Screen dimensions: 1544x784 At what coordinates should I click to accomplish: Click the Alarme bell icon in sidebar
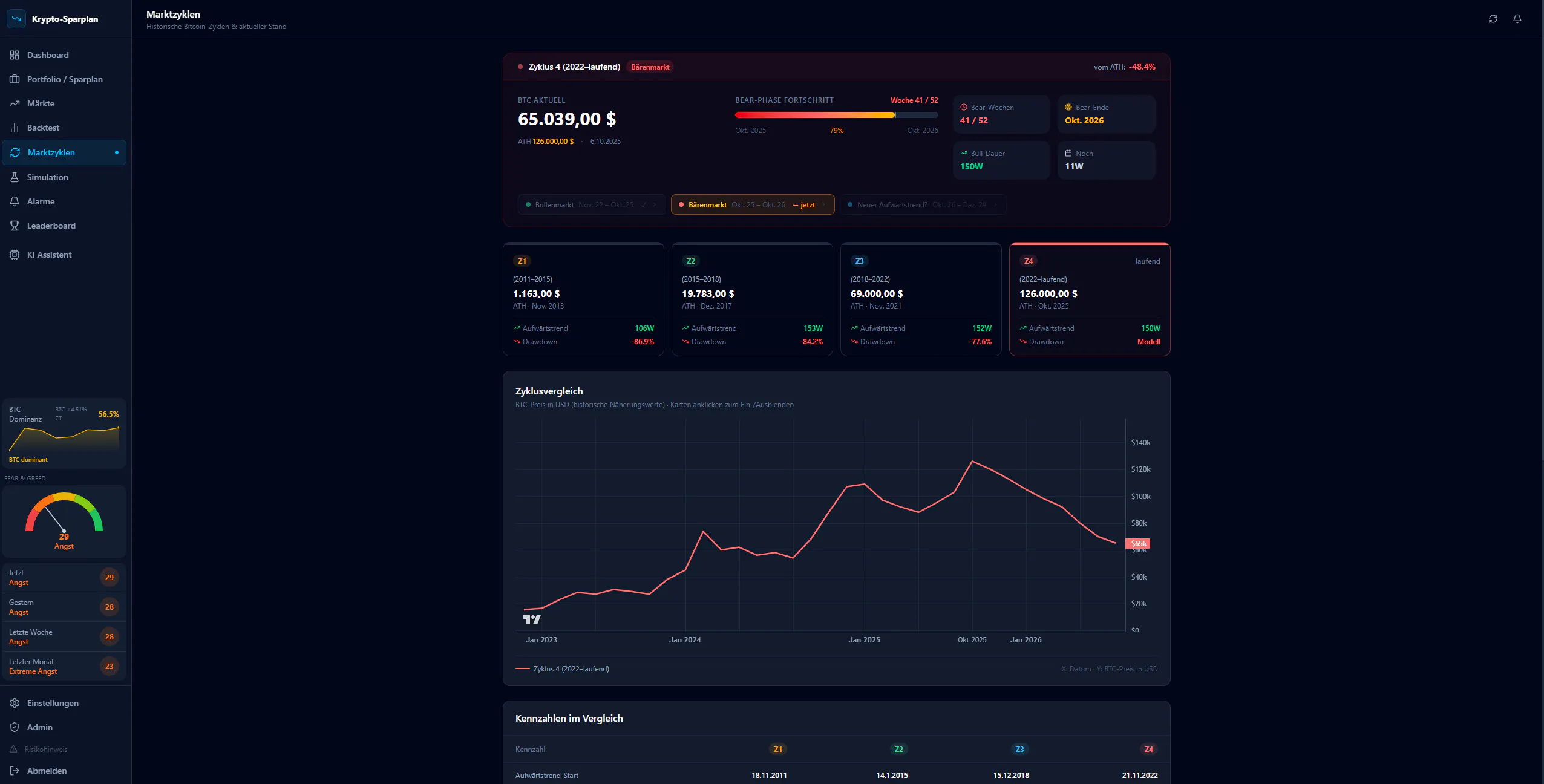[x=15, y=201]
